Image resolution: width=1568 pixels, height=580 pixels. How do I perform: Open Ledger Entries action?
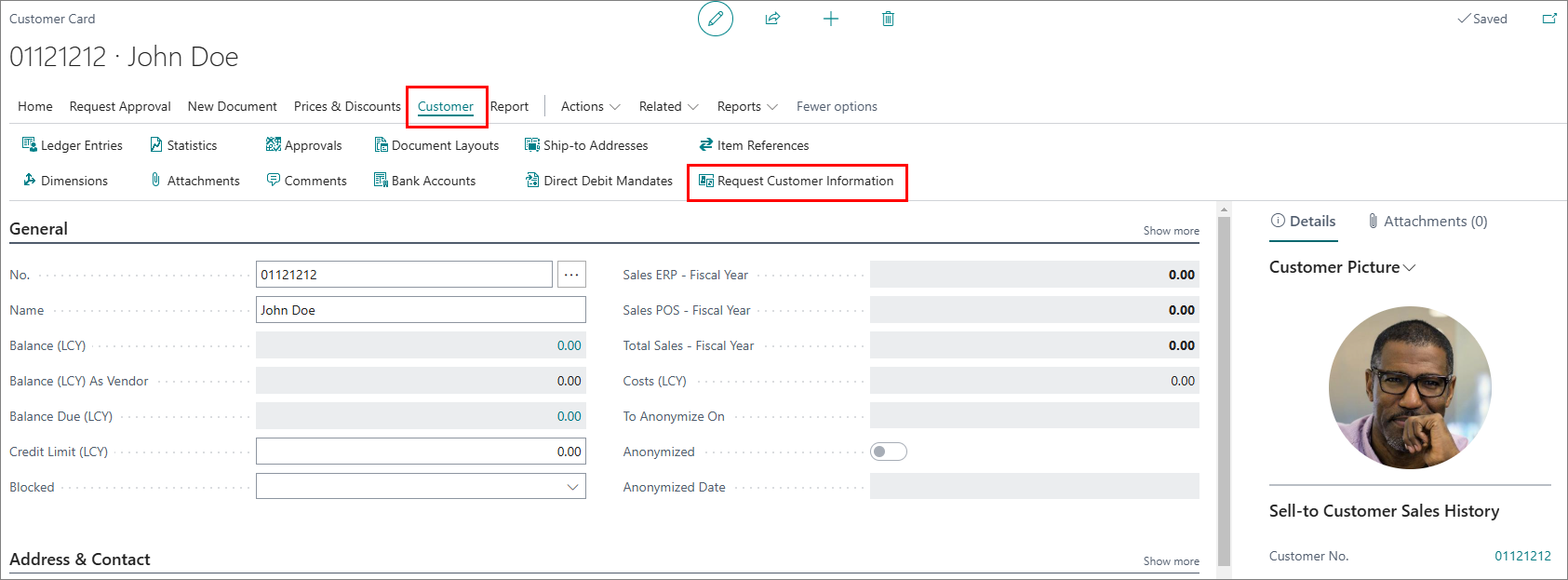73,145
